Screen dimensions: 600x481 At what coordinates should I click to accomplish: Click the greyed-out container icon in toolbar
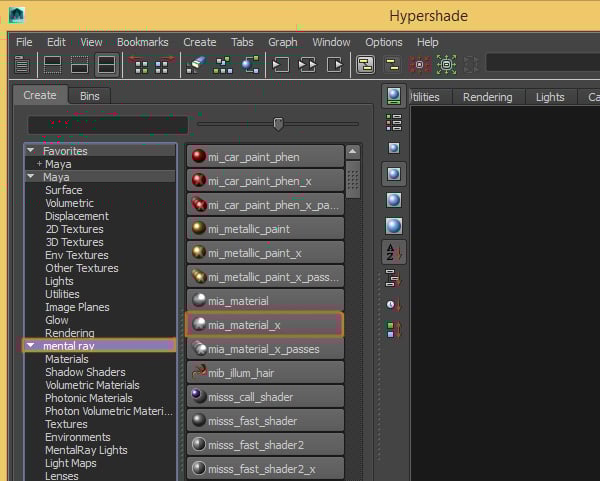471,65
